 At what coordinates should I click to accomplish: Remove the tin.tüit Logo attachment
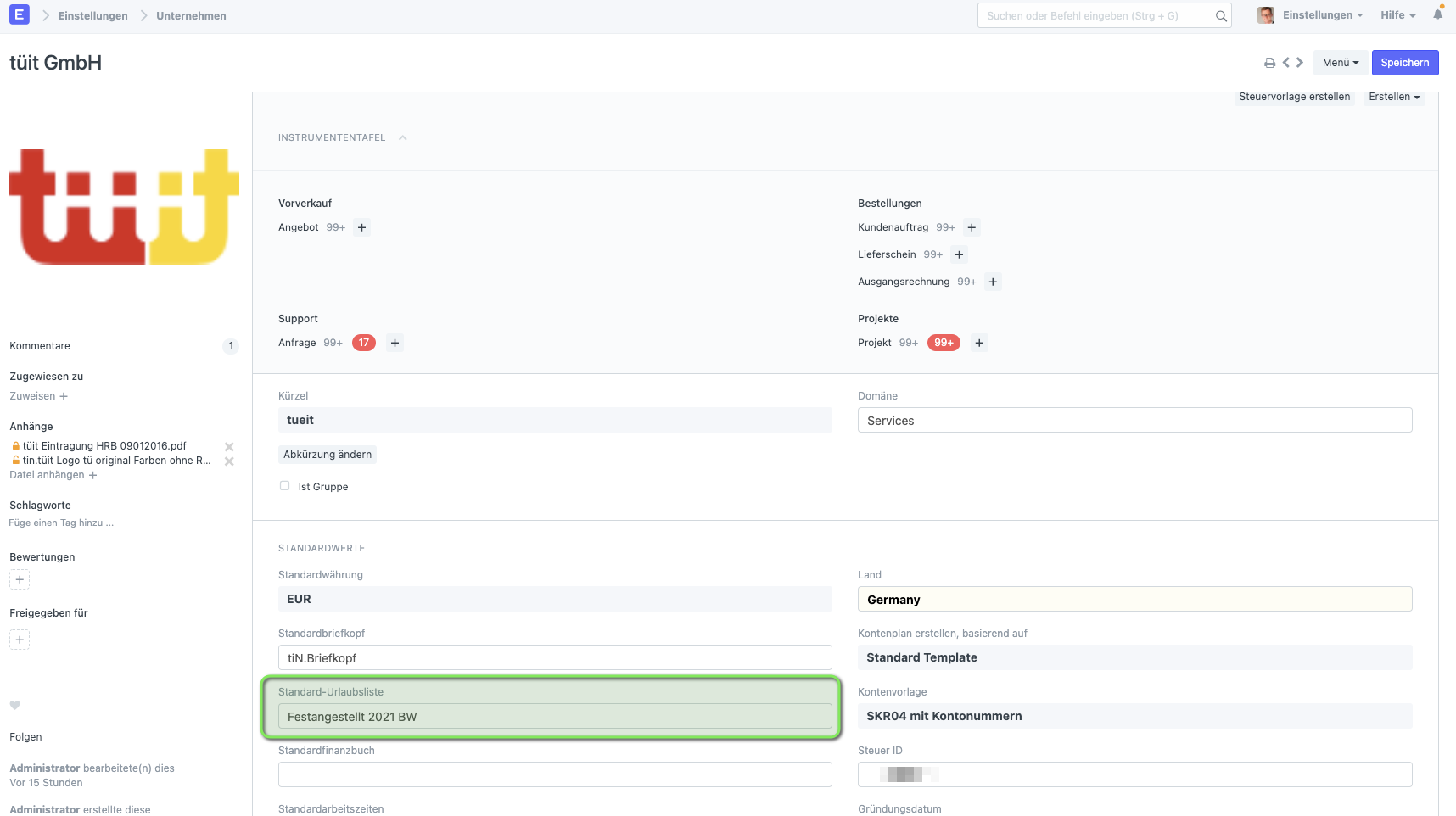(x=229, y=461)
